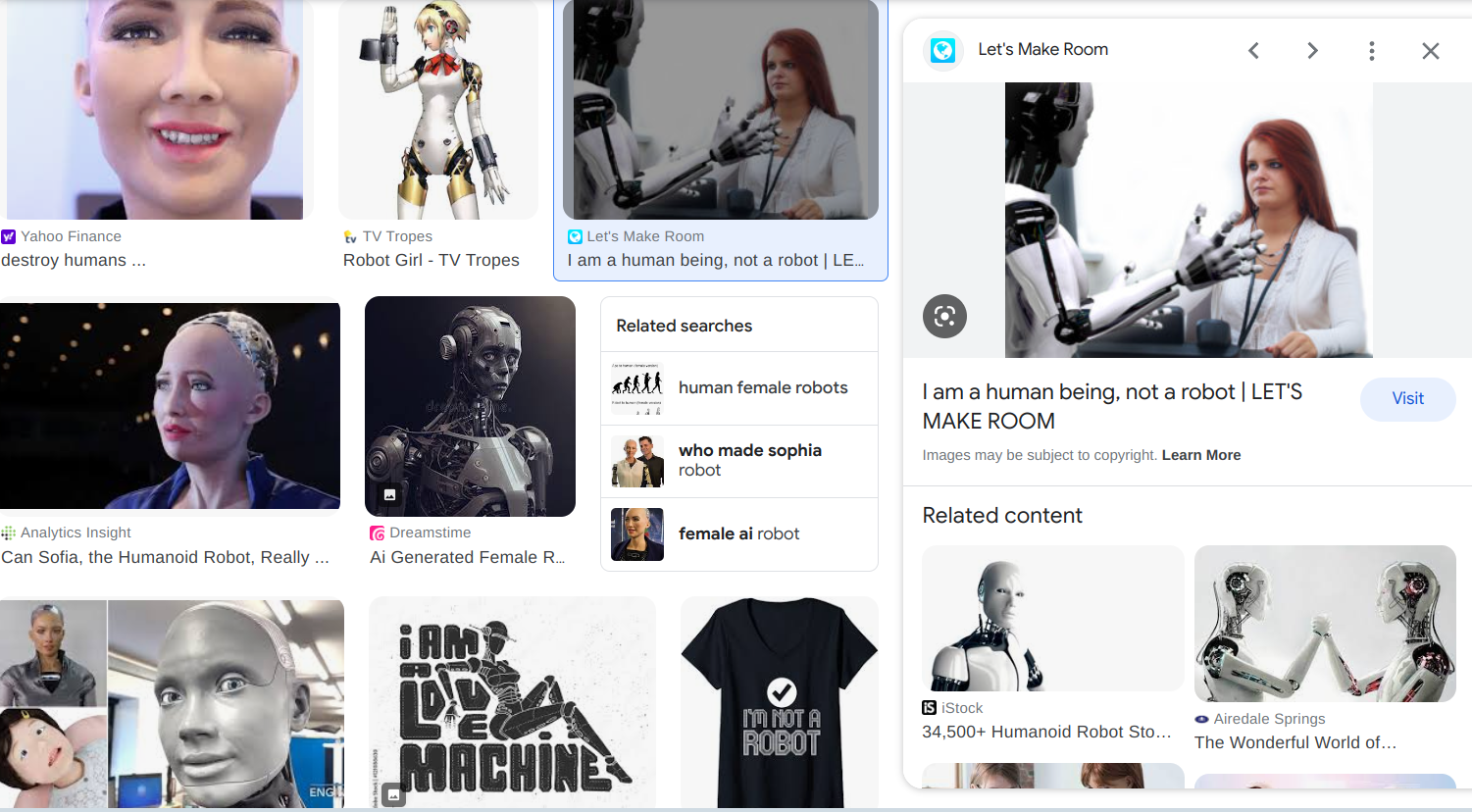Open Dreamstime dark female robot thumbnail
The height and width of the screenshot is (812, 1472).
(470, 406)
